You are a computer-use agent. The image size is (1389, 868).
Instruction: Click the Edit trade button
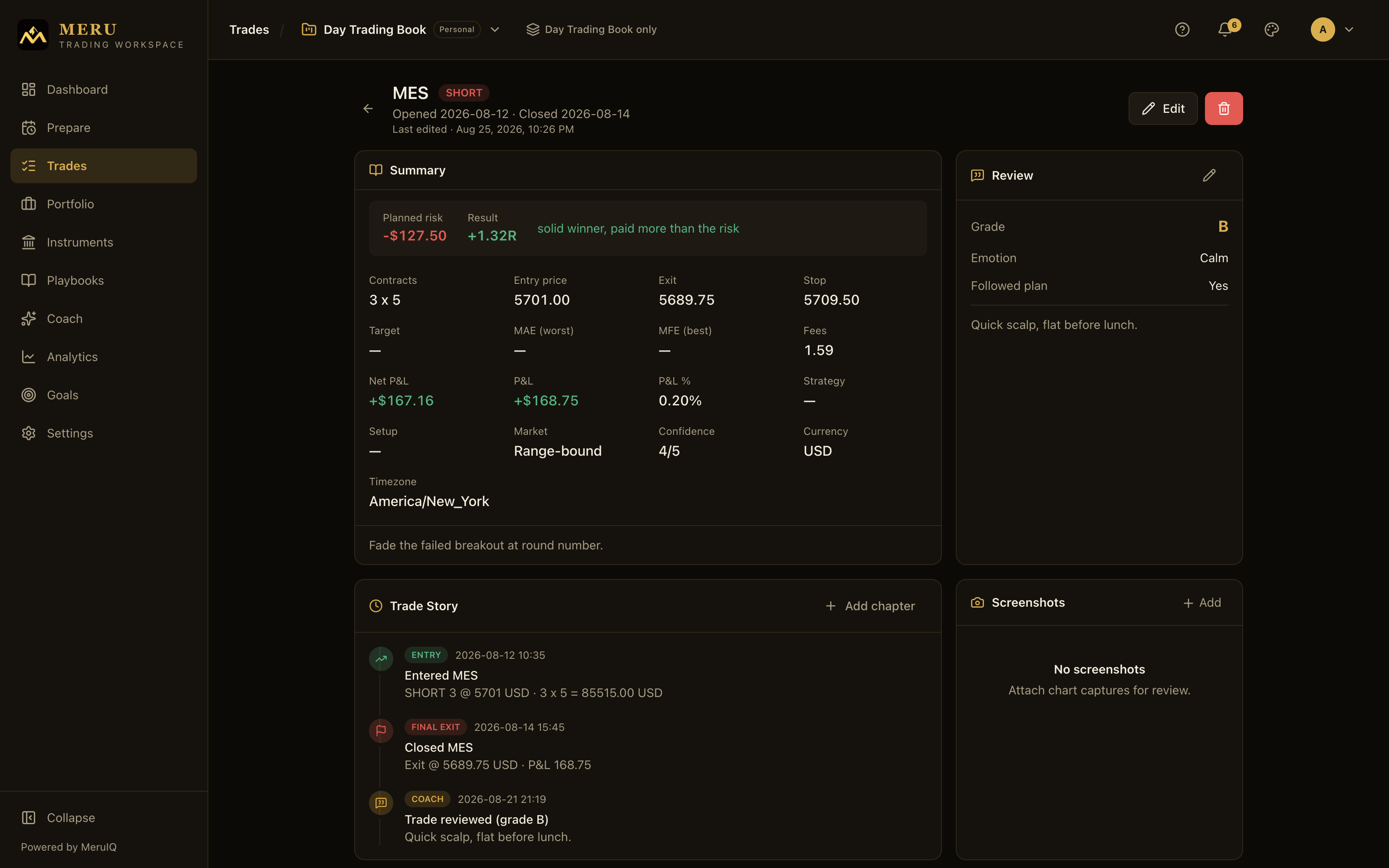[x=1163, y=108]
